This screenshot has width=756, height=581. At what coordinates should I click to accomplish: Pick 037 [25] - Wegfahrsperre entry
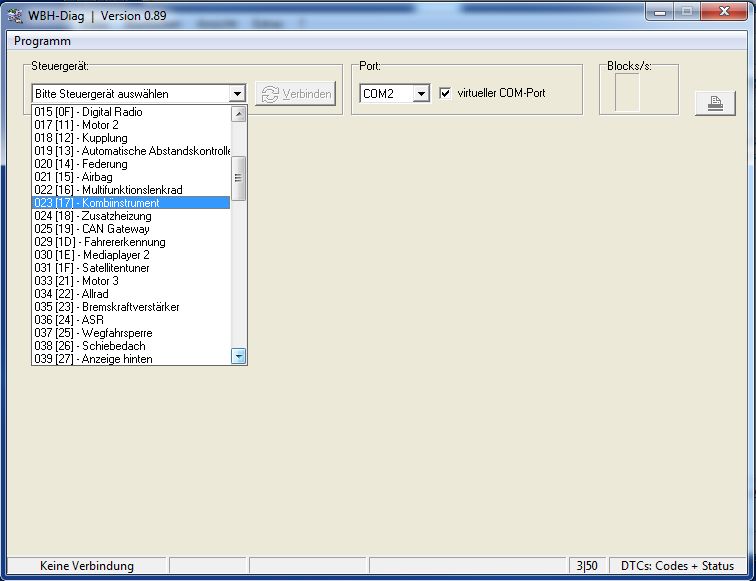[130, 333]
